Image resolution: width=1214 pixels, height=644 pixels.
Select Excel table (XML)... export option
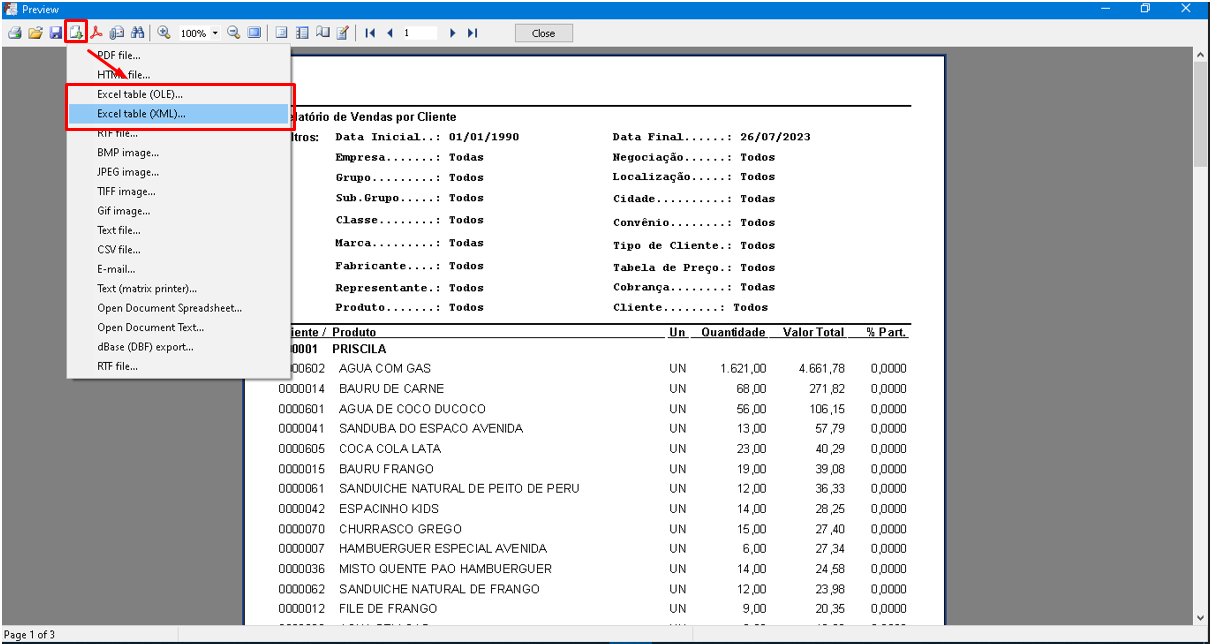141,114
